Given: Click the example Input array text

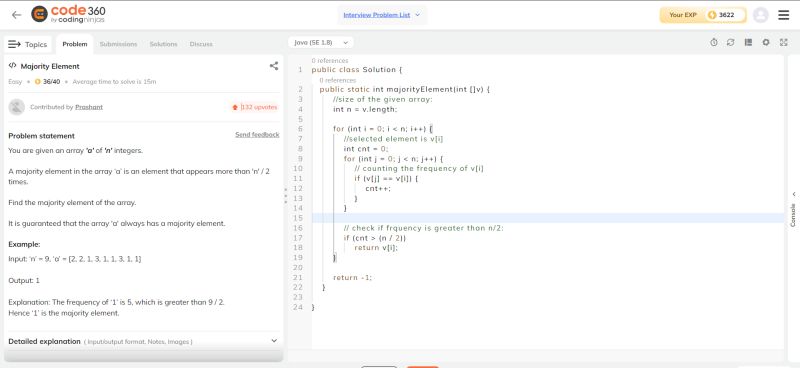Looking at the screenshot, I should point(74,259).
